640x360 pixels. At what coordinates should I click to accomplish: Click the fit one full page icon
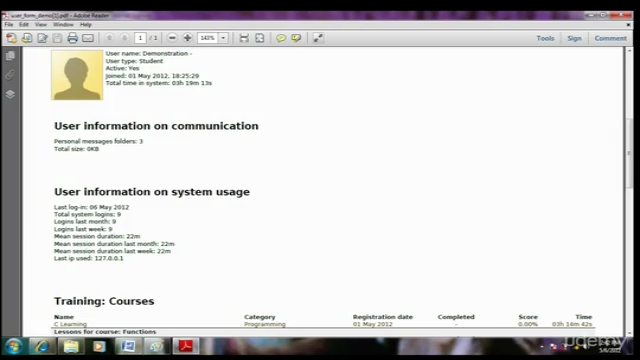(x=260, y=38)
